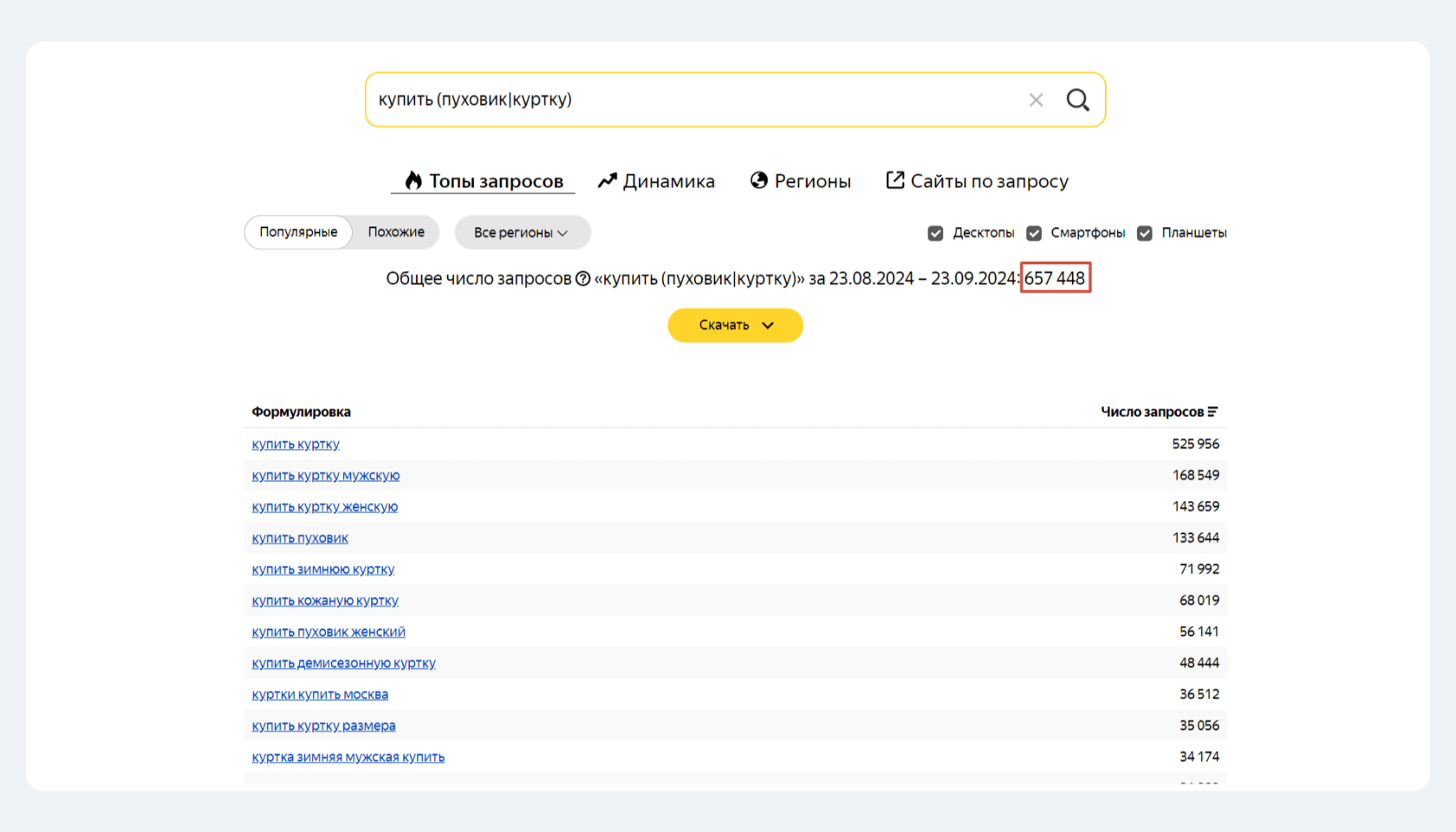The height and width of the screenshot is (832, 1456).
Task: Click the search magnifier icon
Action: [1077, 100]
